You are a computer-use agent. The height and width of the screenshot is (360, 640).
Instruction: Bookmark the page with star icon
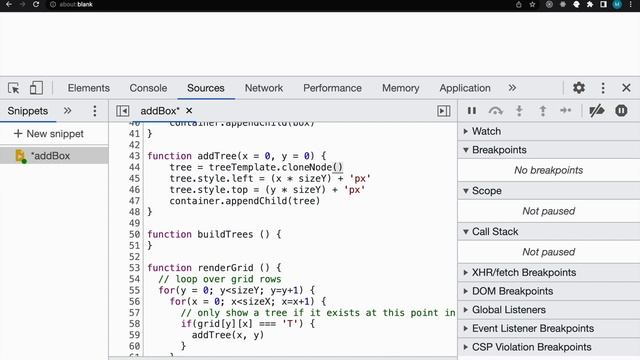point(532,4)
